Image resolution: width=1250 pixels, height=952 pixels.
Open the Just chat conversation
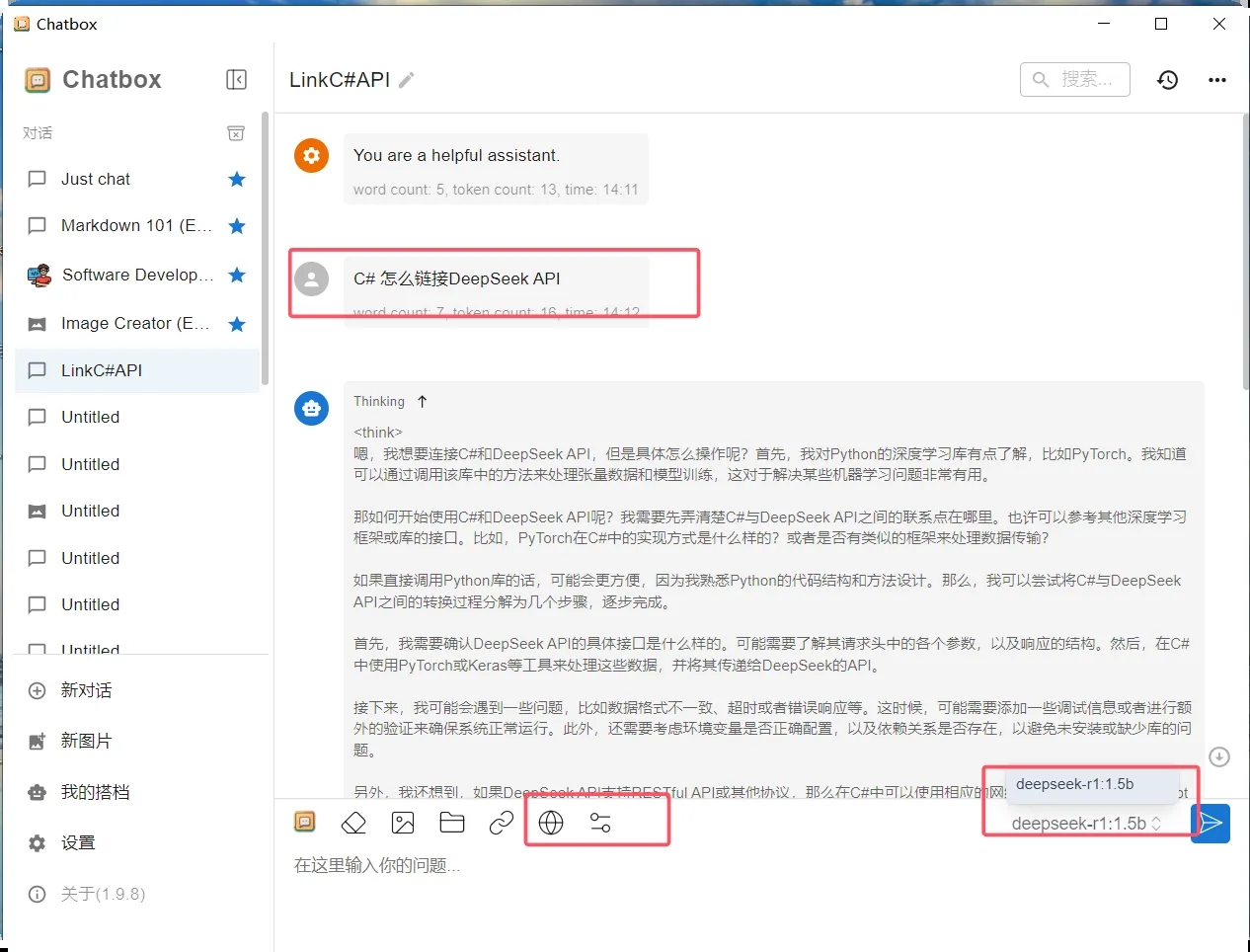point(137,179)
